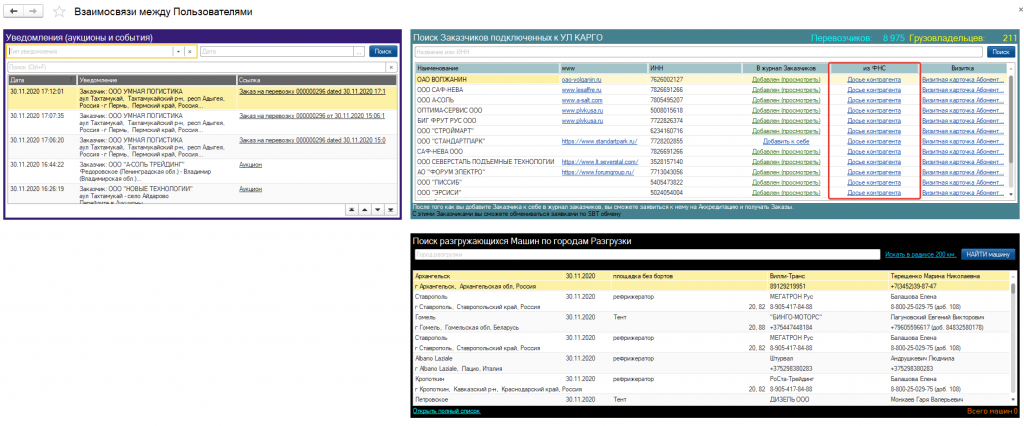Clear the notification type field with X
Screen dimensions: 1024x426
(x=190, y=51)
